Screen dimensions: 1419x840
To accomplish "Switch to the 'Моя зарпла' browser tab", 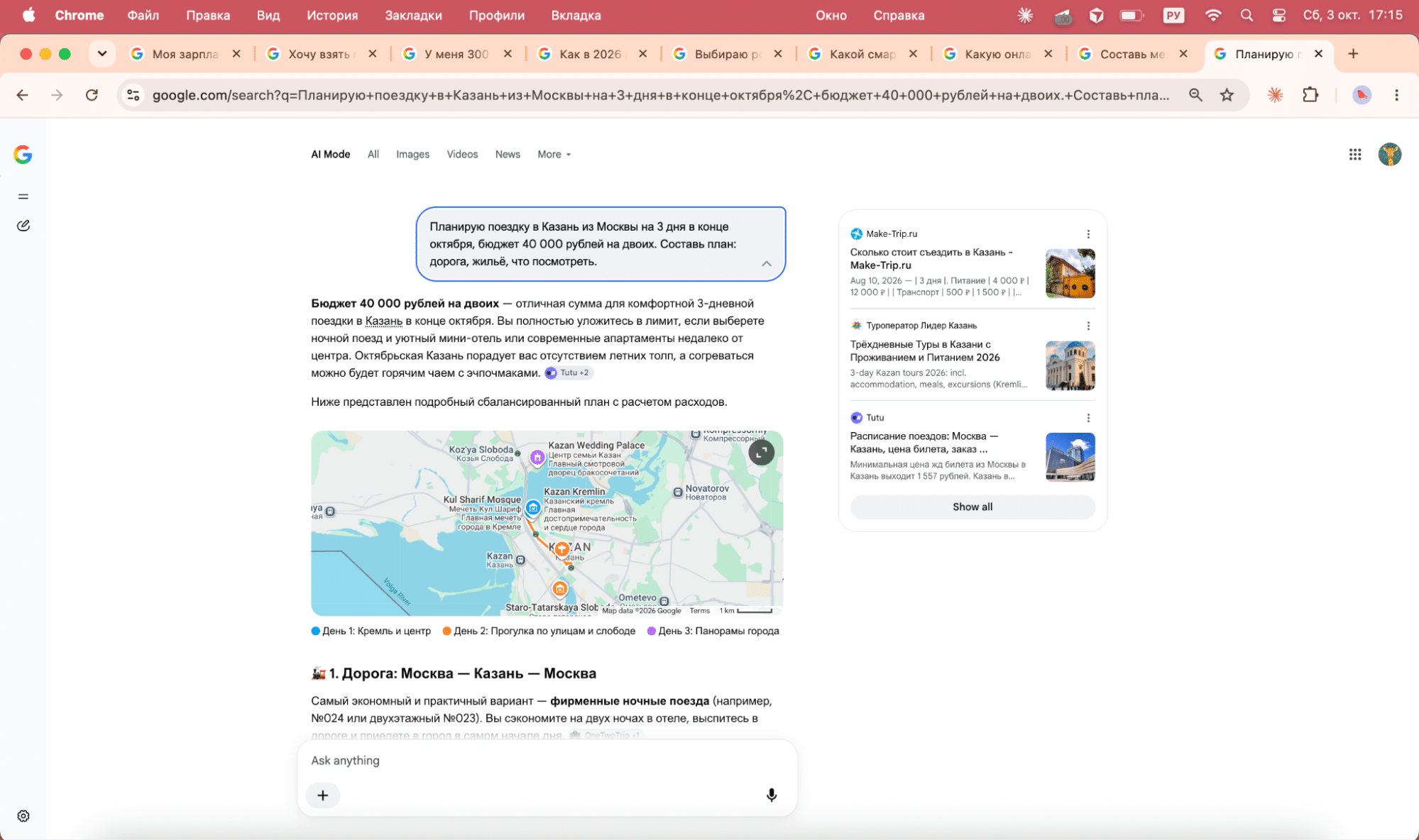I will [x=186, y=53].
